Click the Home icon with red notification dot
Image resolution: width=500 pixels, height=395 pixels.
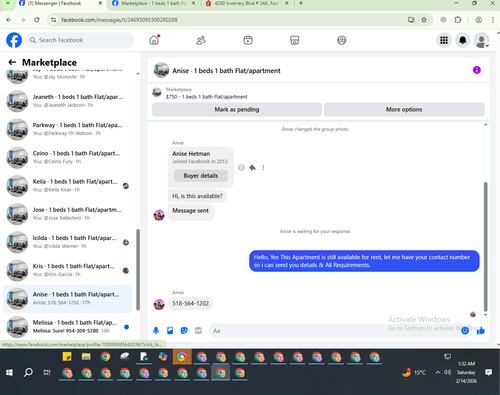(x=154, y=40)
